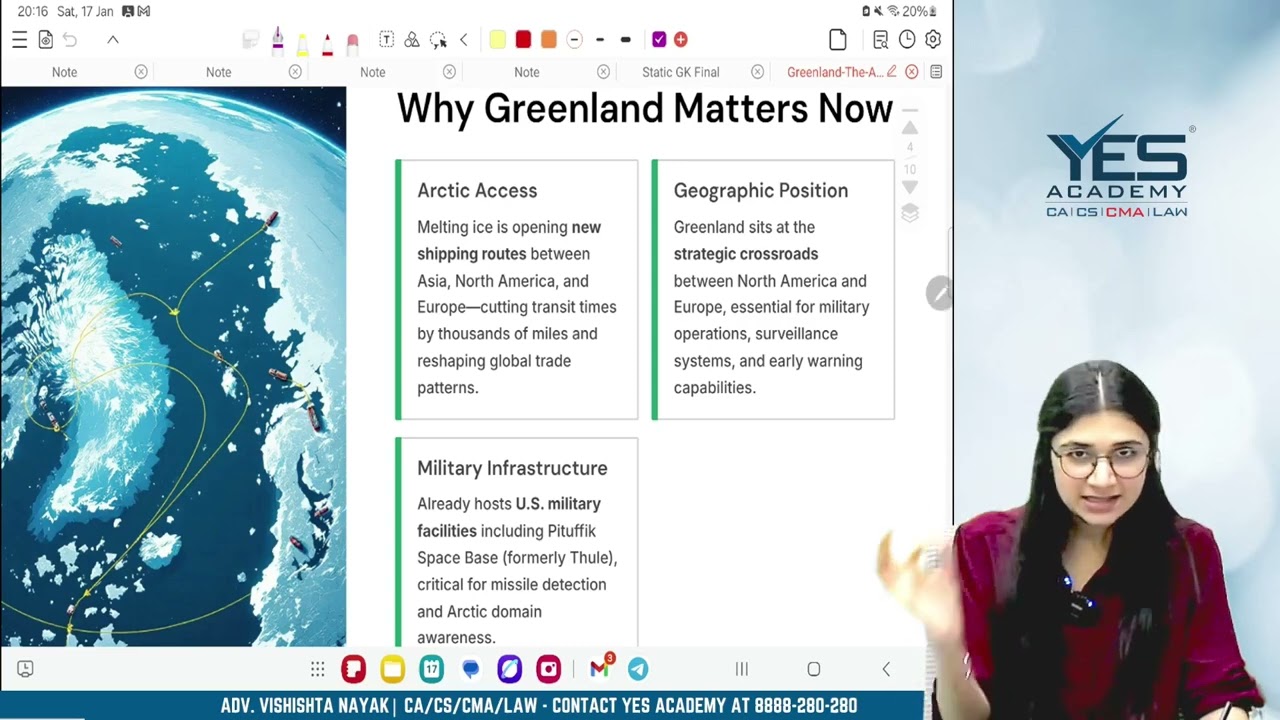The height and width of the screenshot is (720, 1280).
Task: Open Telegram from the taskbar
Action: click(638, 669)
